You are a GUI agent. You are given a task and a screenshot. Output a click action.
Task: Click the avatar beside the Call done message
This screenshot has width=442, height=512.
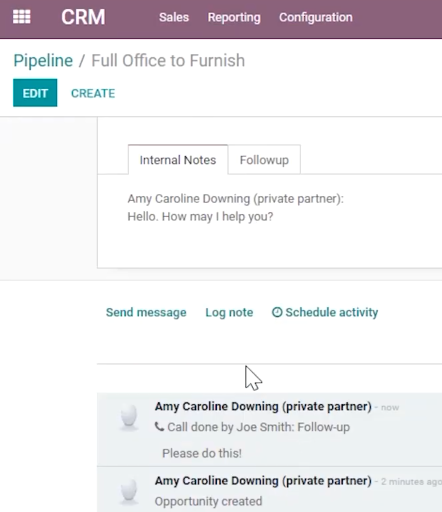(129, 417)
